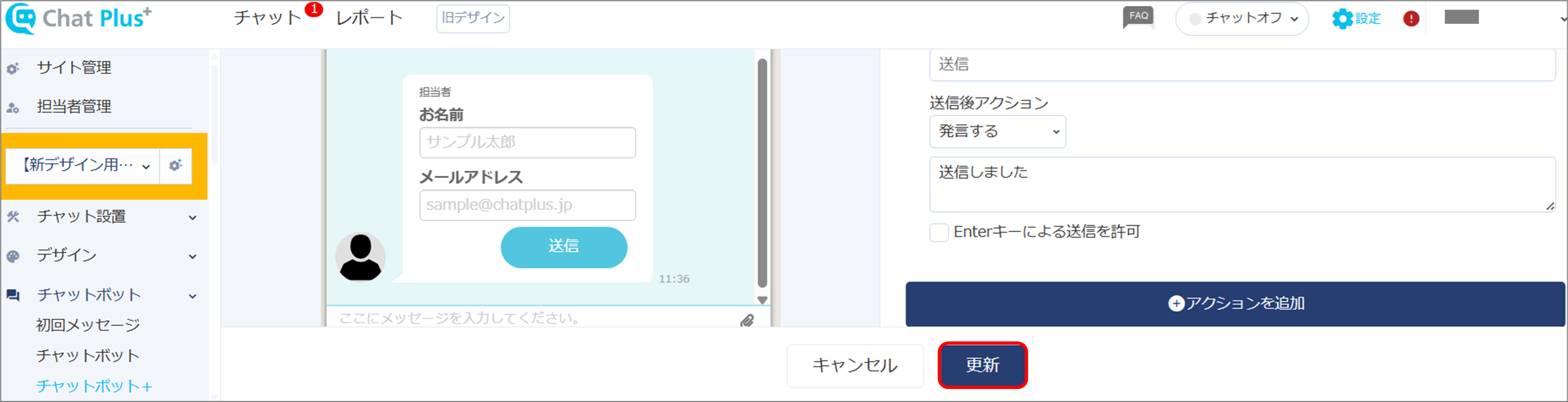
Task: Click the gear icon beside site selector
Action: [x=175, y=166]
